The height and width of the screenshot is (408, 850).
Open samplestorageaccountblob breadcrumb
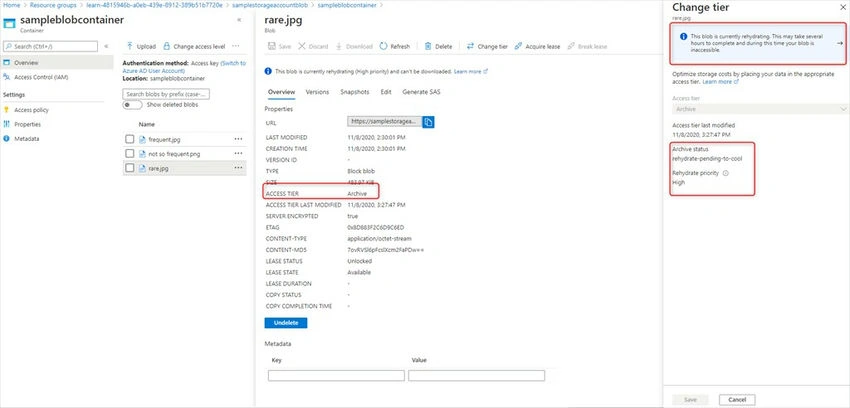270,5
